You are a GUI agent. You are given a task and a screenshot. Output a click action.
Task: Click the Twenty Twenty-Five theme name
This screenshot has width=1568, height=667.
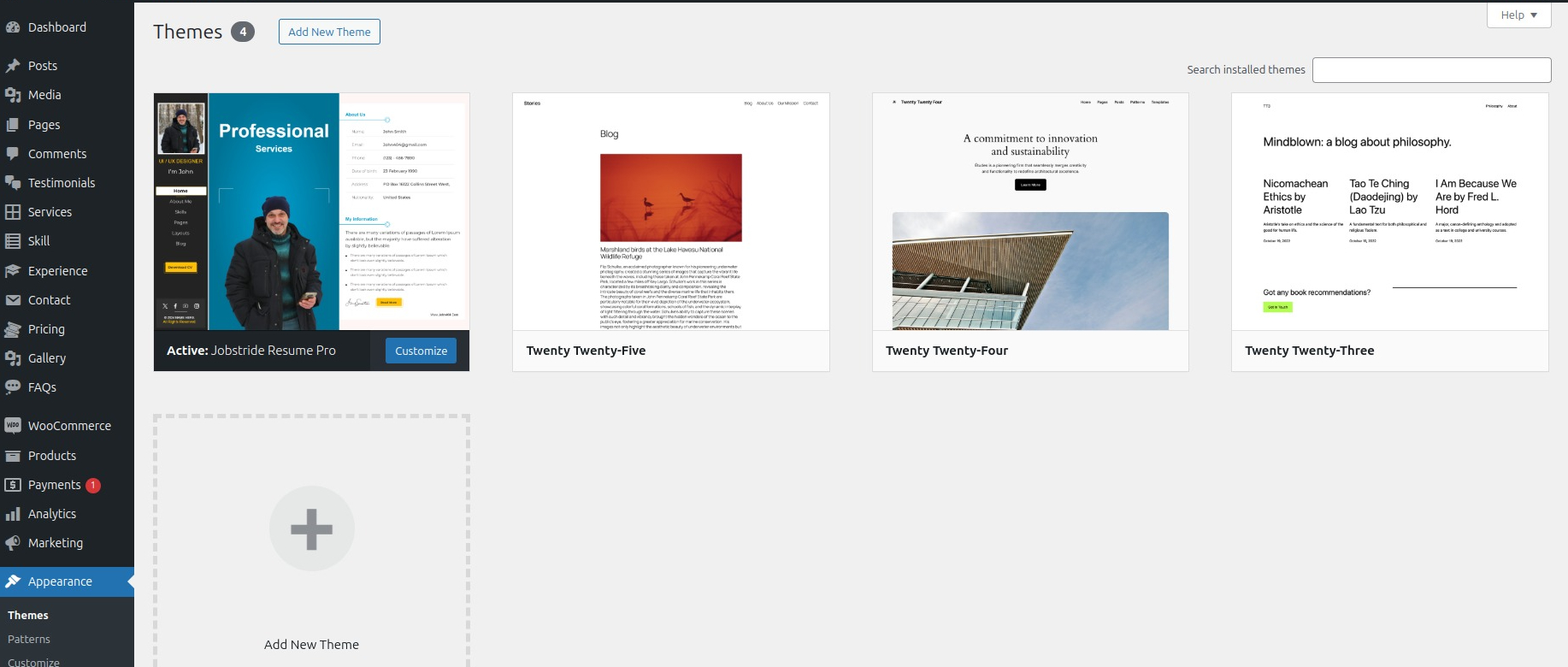(586, 351)
